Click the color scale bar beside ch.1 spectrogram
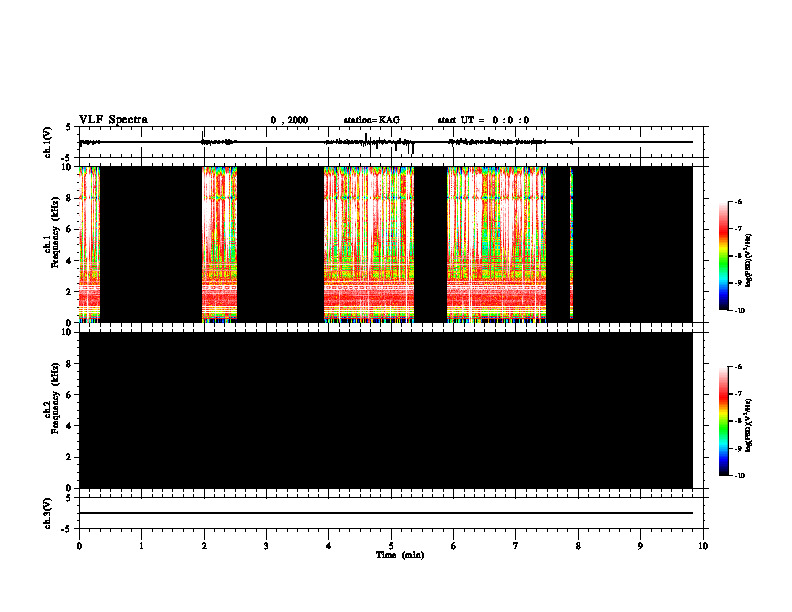The height and width of the screenshot is (612, 792). click(x=723, y=256)
